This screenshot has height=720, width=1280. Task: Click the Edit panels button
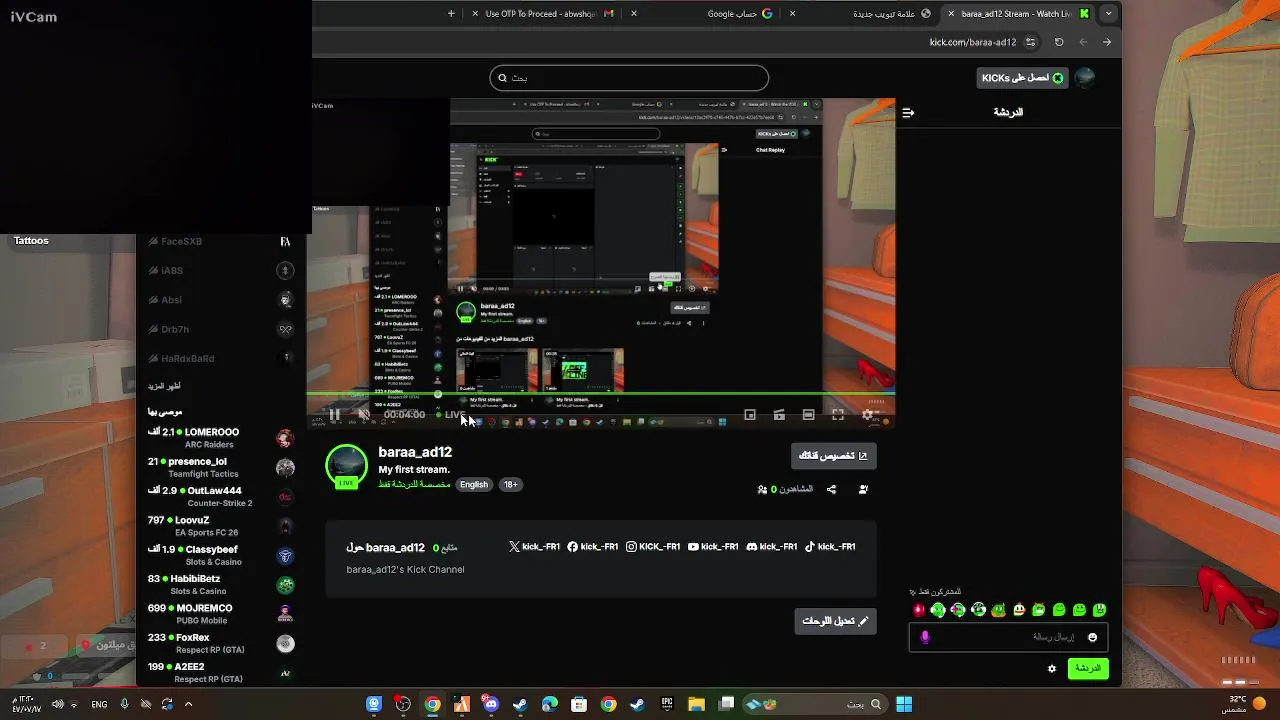pos(835,621)
